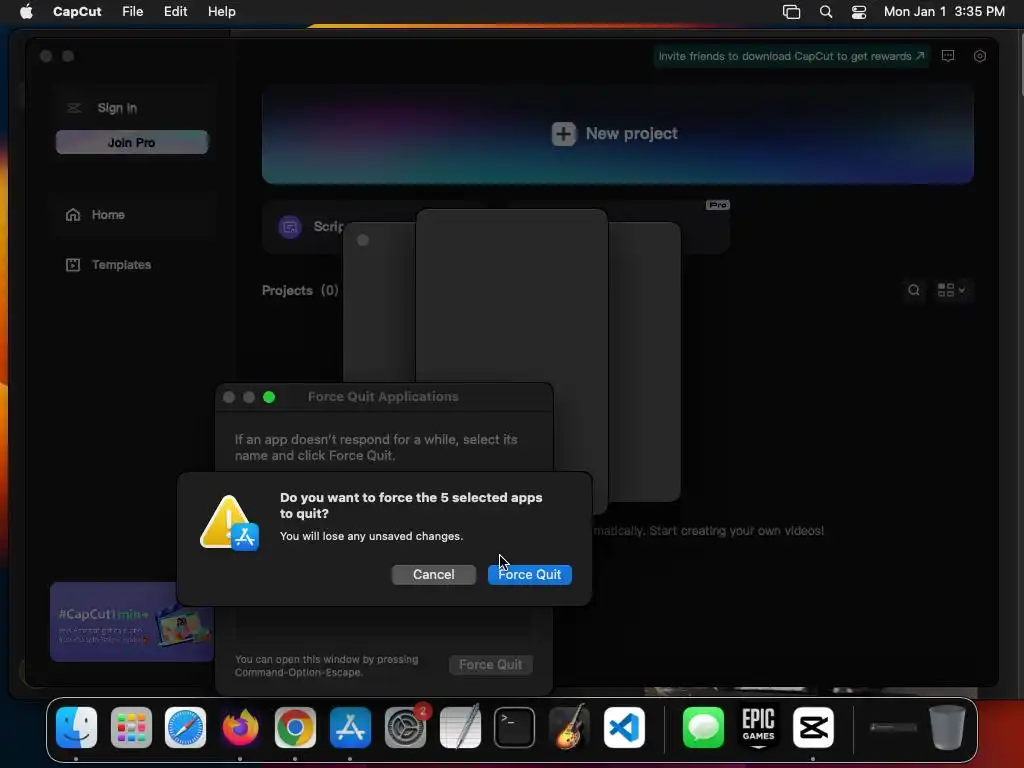Open TextEdit from the dock
Image resolution: width=1024 pixels, height=768 pixels.
[460, 726]
